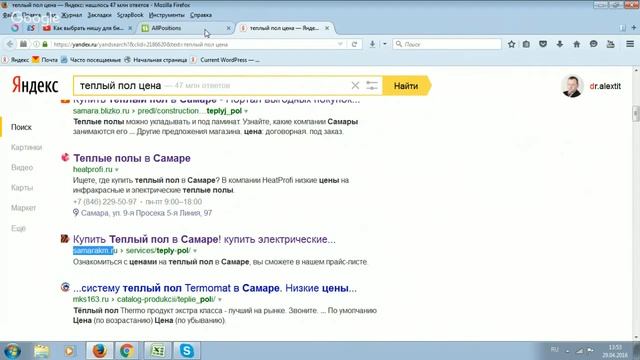Click the system tray clock
The width and height of the screenshot is (640, 360).
click(x=615, y=351)
